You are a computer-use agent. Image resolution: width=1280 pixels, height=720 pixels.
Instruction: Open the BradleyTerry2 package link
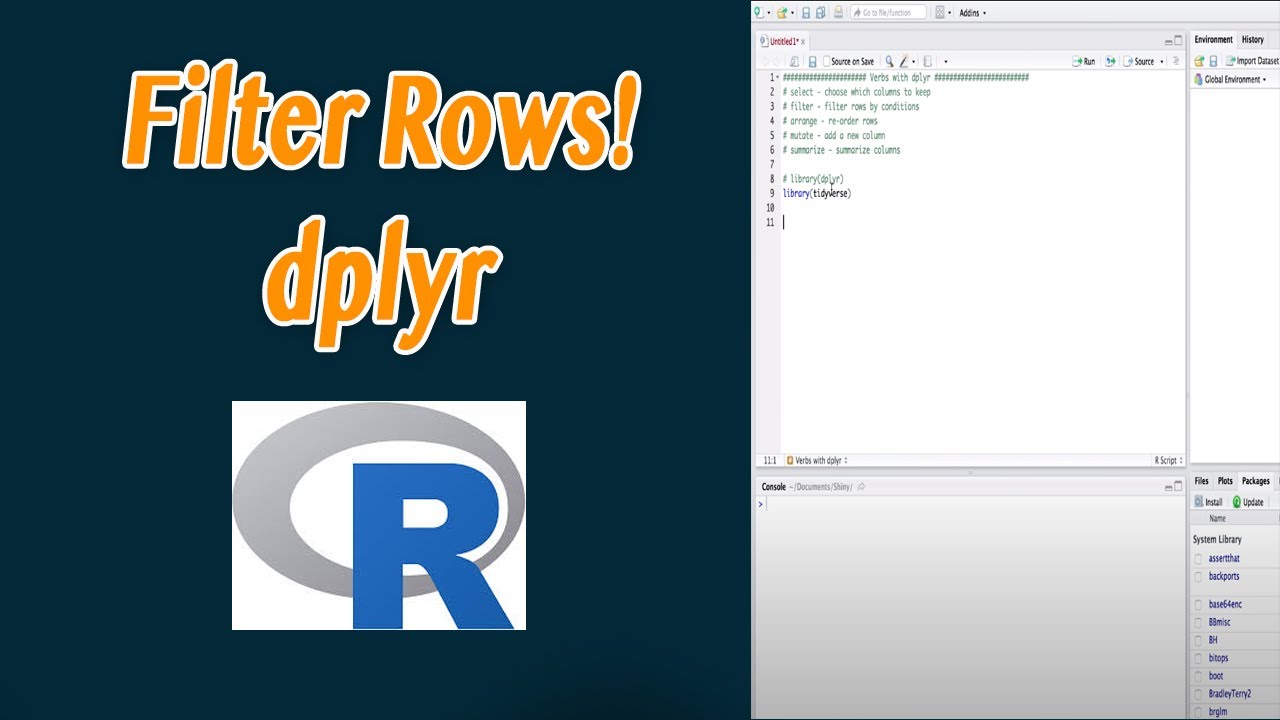click(x=1230, y=694)
